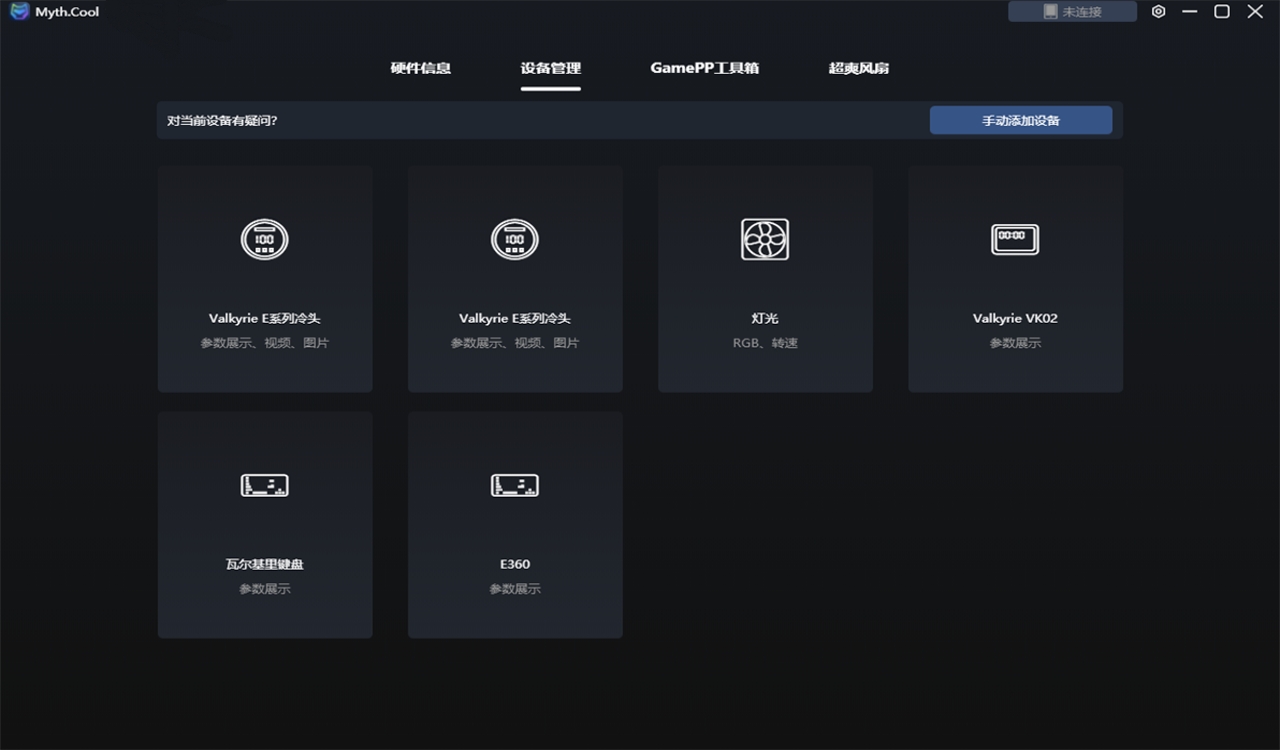Maximize the Myth.Cool window
Viewport: 1280px width, 750px height.
click(1222, 12)
